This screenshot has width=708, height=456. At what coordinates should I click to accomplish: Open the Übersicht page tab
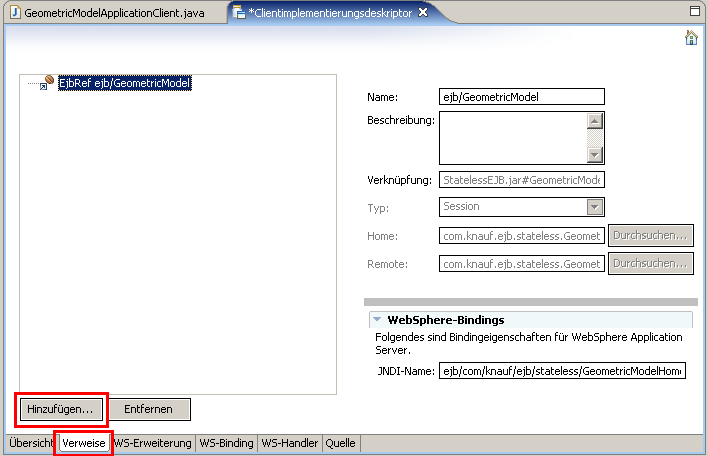[31, 443]
